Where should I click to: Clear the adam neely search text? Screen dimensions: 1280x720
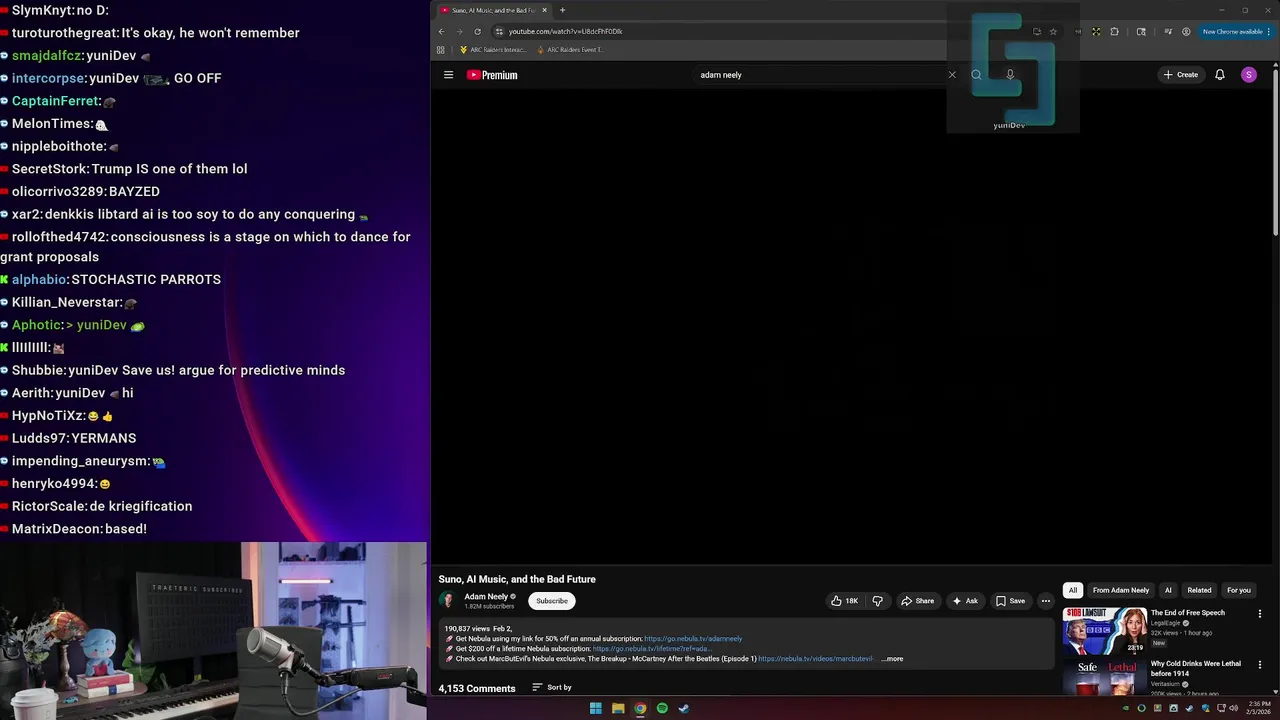[952, 75]
